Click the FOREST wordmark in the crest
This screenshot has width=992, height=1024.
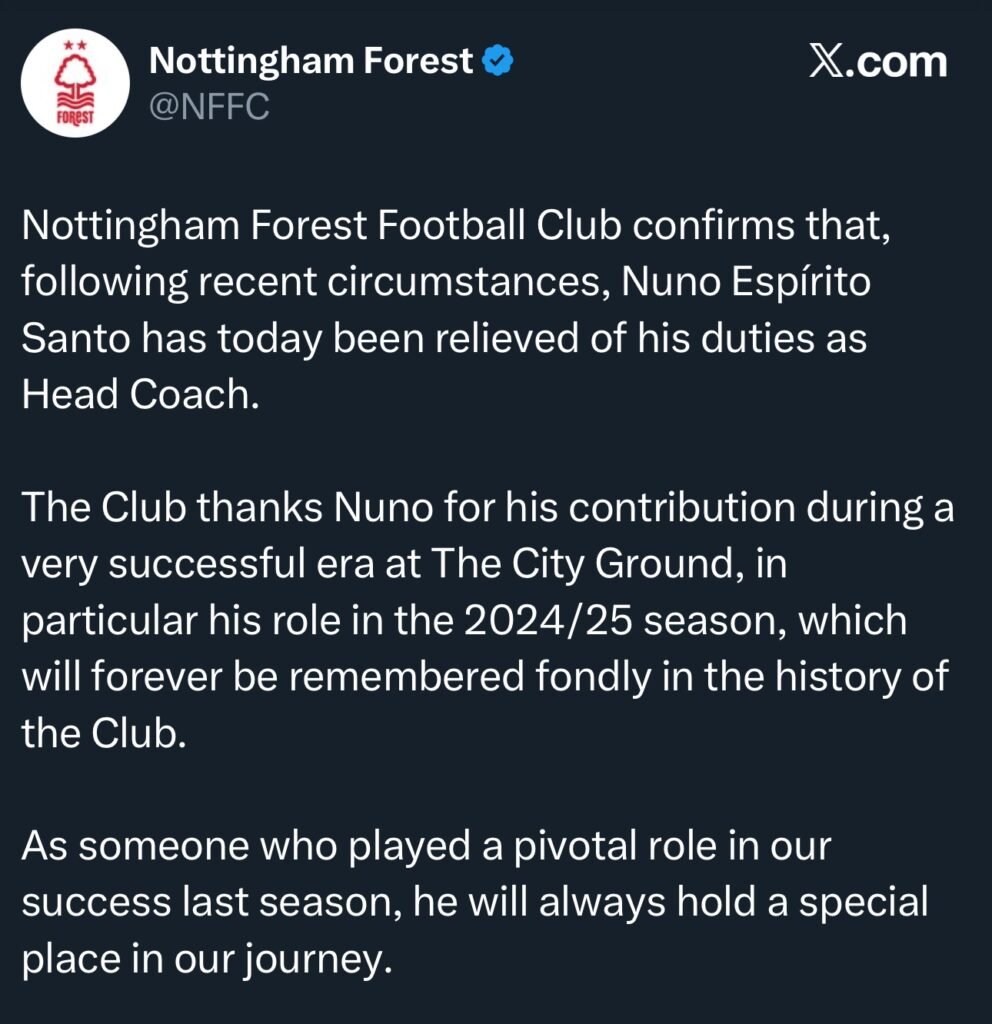(76, 117)
